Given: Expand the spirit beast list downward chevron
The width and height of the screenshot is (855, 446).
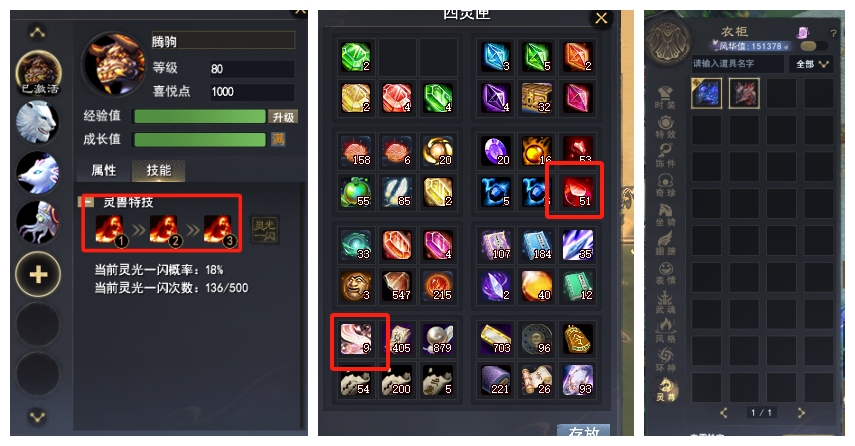Looking at the screenshot, I should [37, 417].
